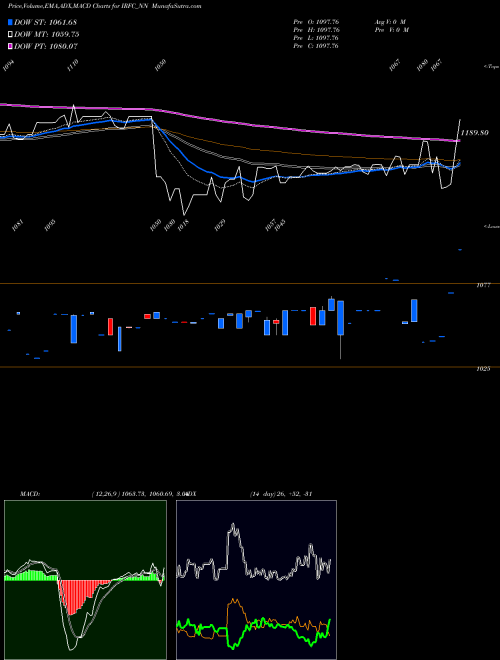Click the 'Pre H: 1097.76' value
The width and height of the screenshot is (500, 660).
coord(316,30)
